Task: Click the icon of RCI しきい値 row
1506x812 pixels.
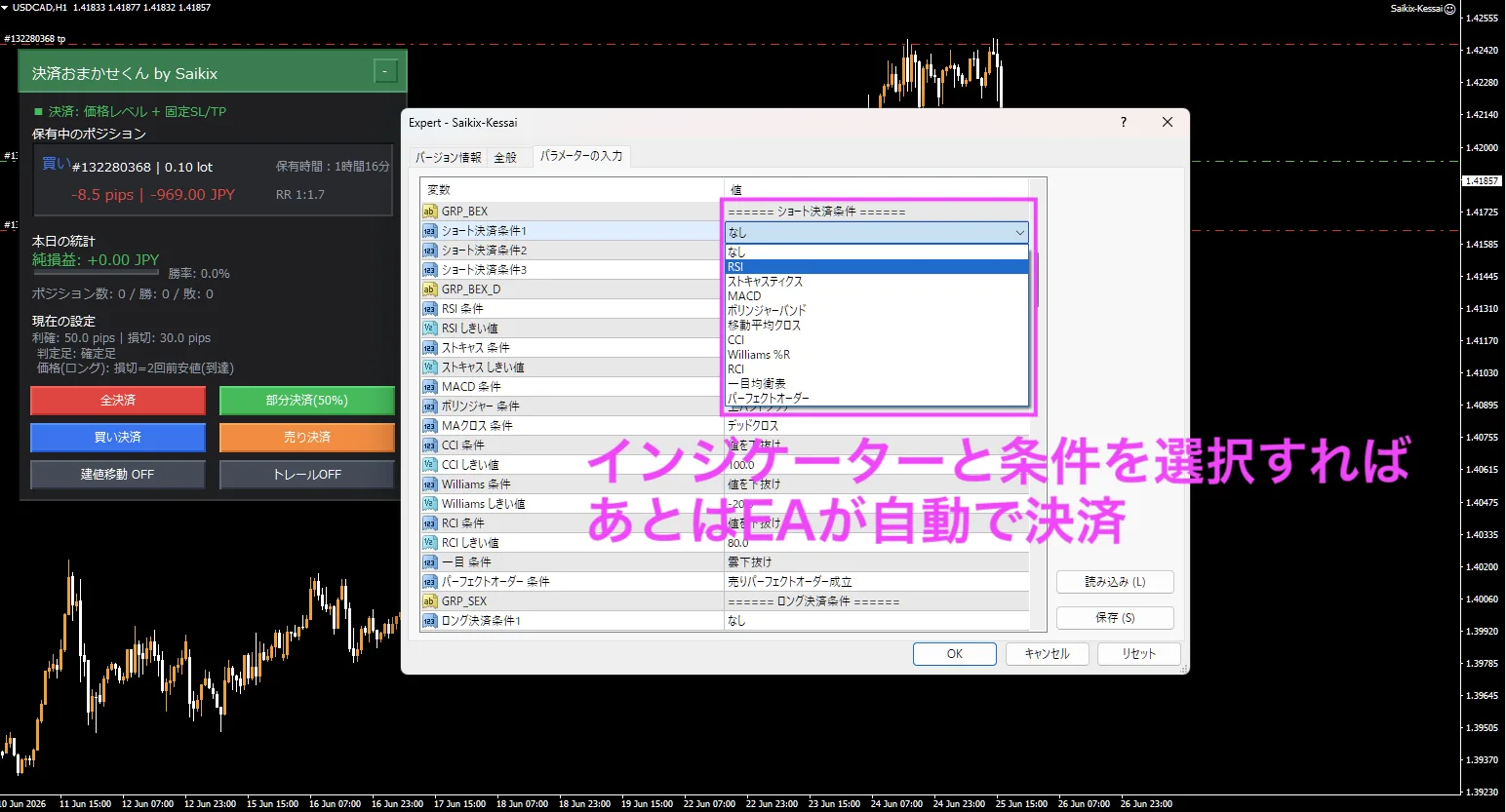Action: pos(429,543)
